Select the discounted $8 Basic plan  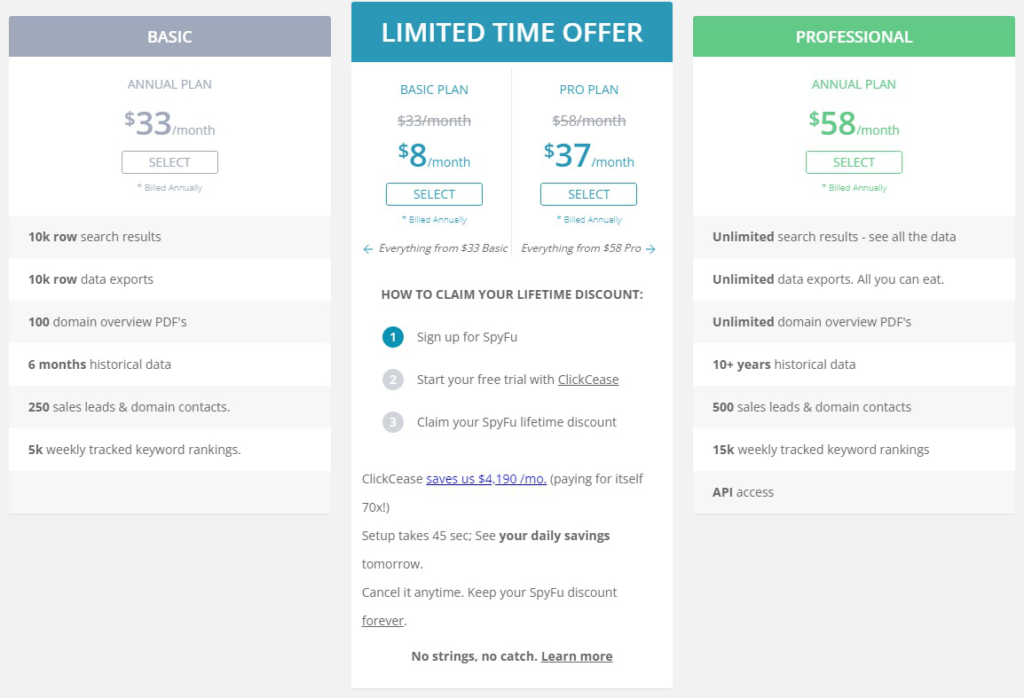point(434,195)
